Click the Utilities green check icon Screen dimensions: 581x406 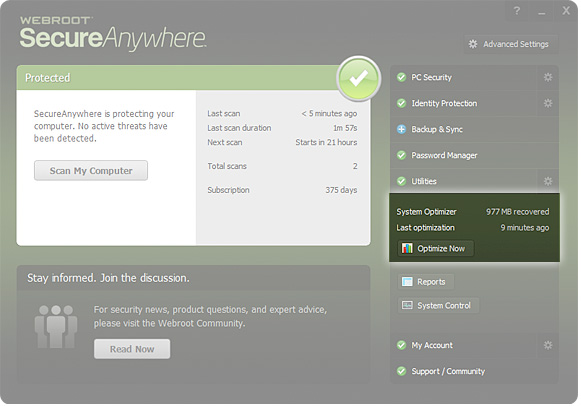401,181
